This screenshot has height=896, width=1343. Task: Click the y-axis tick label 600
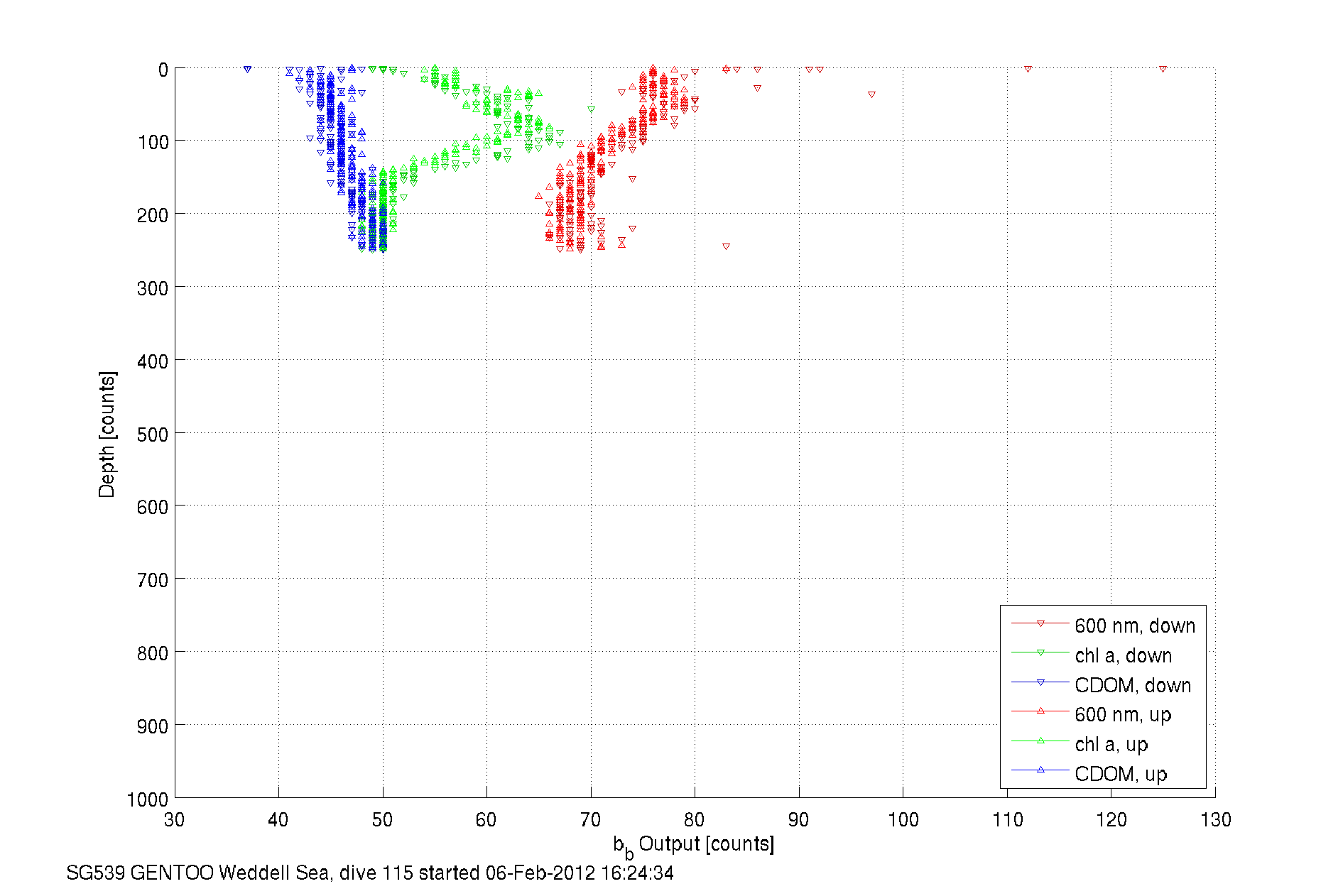click(153, 507)
